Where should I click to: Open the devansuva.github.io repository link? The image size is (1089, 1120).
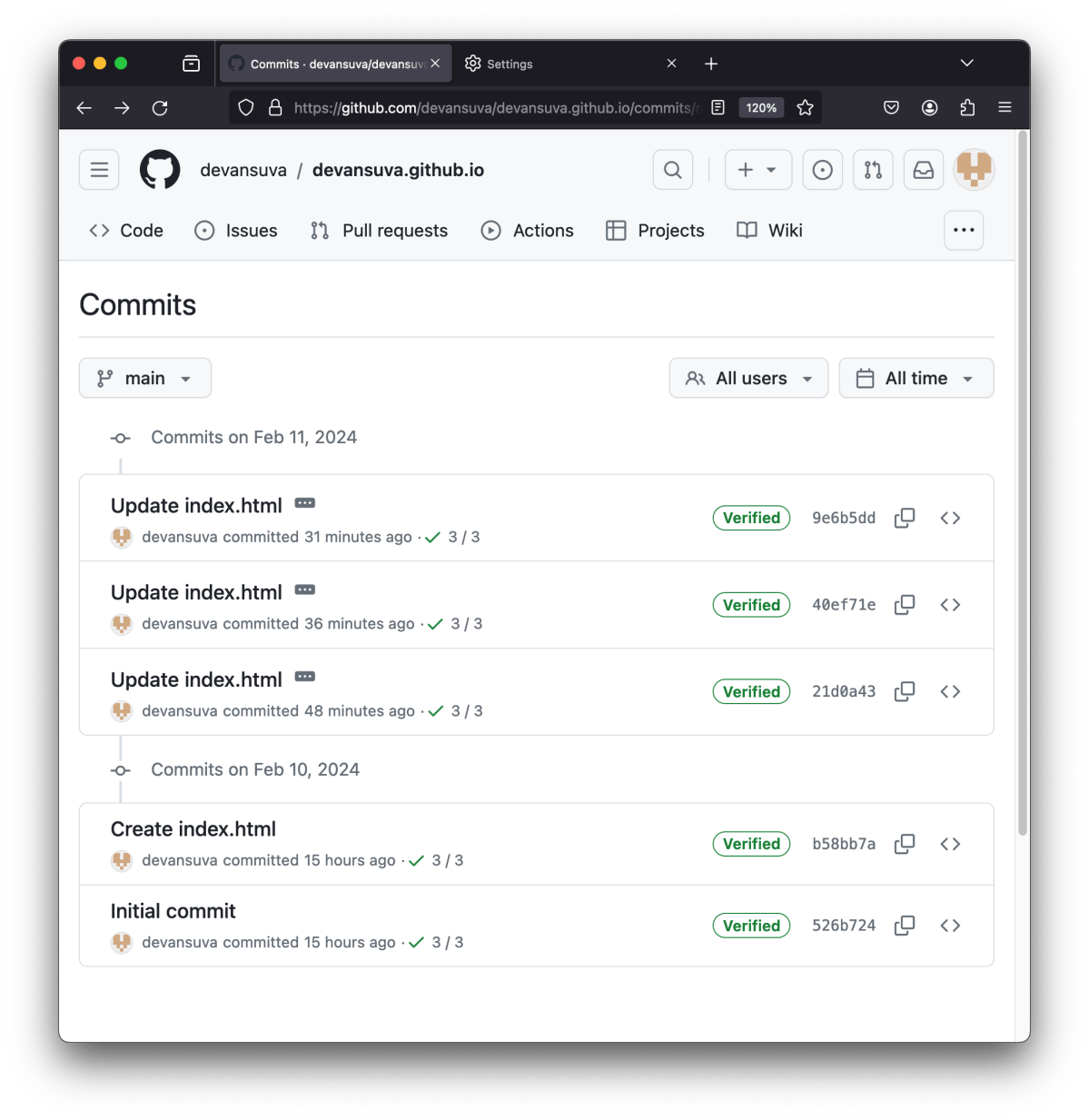tap(398, 170)
